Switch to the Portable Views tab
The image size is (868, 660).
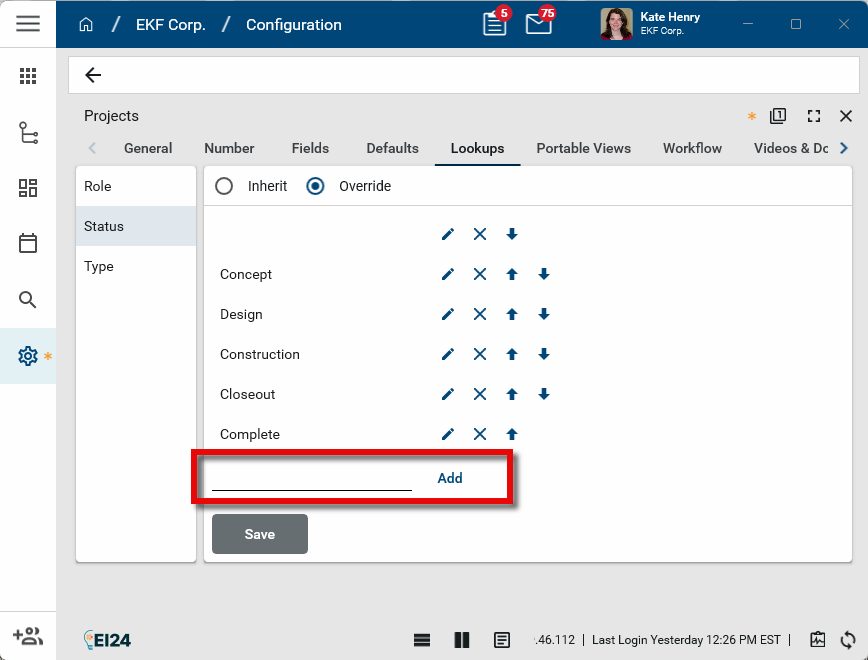583,148
